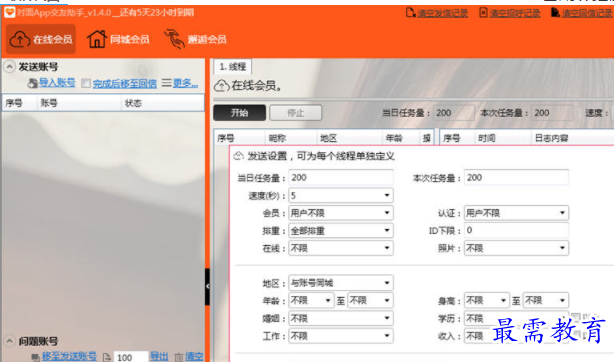The width and height of the screenshot is (614, 362).
Task: Click 移至发送账号 link
Action: click(x=69, y=357)
